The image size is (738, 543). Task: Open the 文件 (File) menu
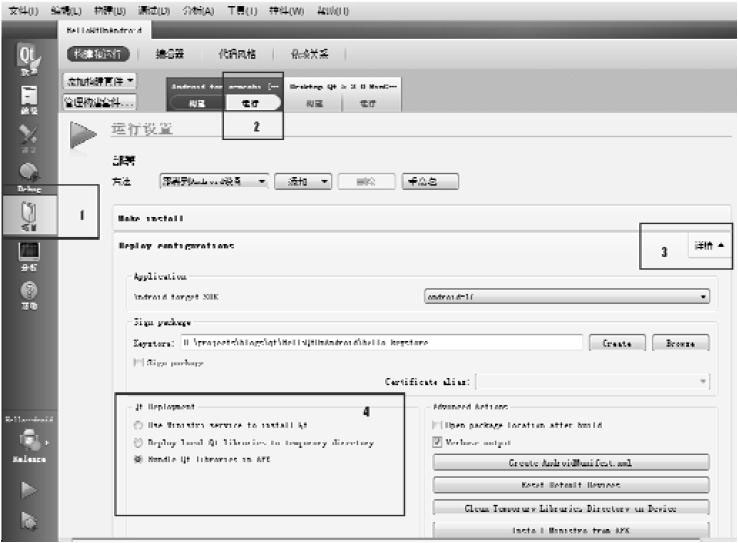tap(23, 8)
